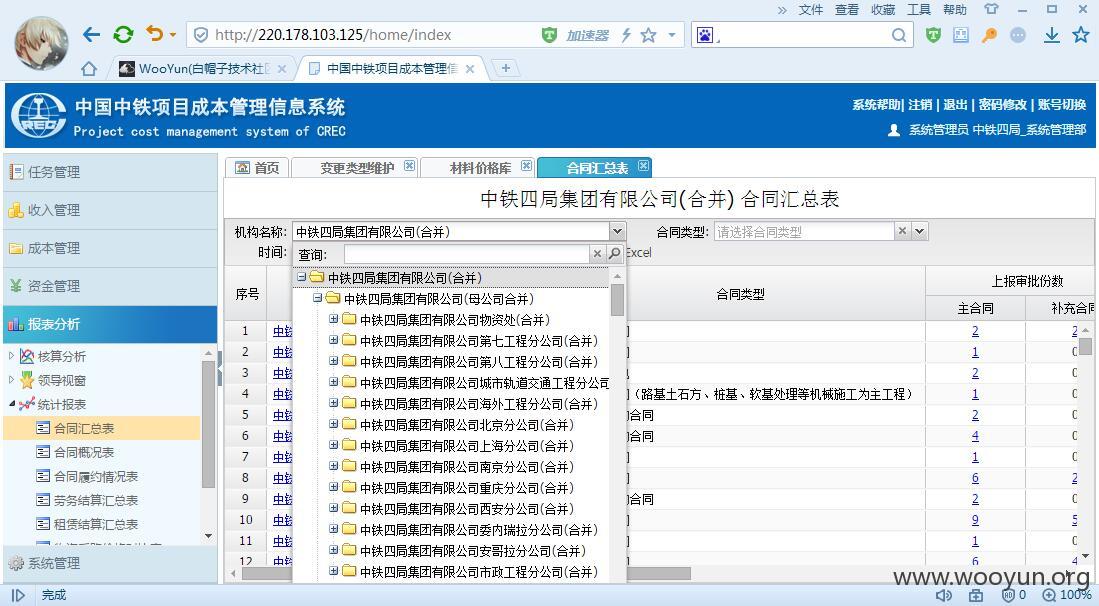The width and height of the screenshot is (1099, 606).
Task: Click the orange undo arrow icon
Action: [x=155, y=34]
